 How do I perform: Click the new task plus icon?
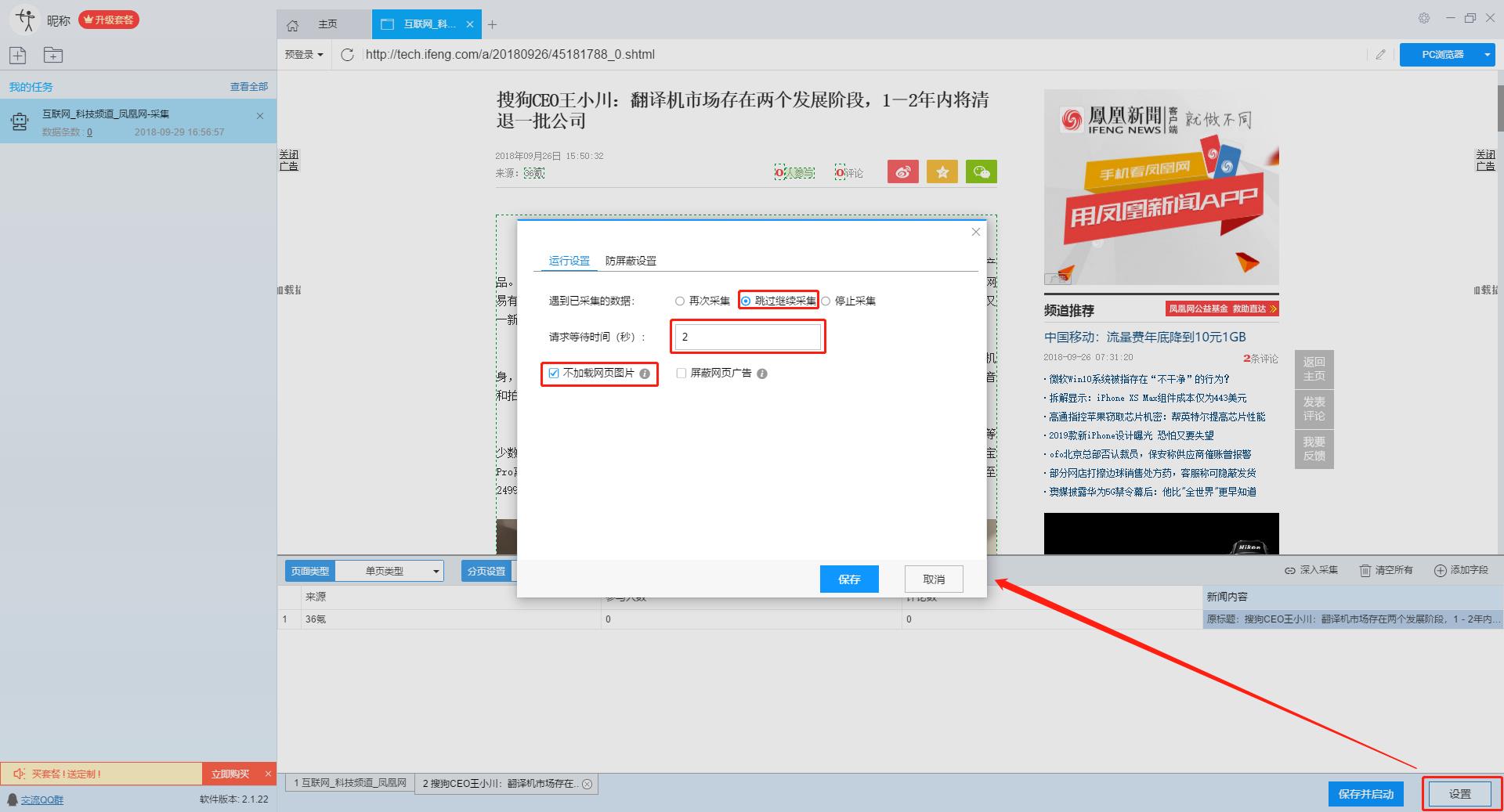tap(17, 55)
